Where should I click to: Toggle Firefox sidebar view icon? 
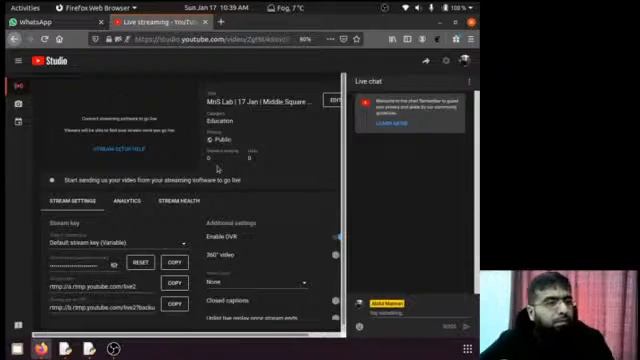tap(407, 39)
